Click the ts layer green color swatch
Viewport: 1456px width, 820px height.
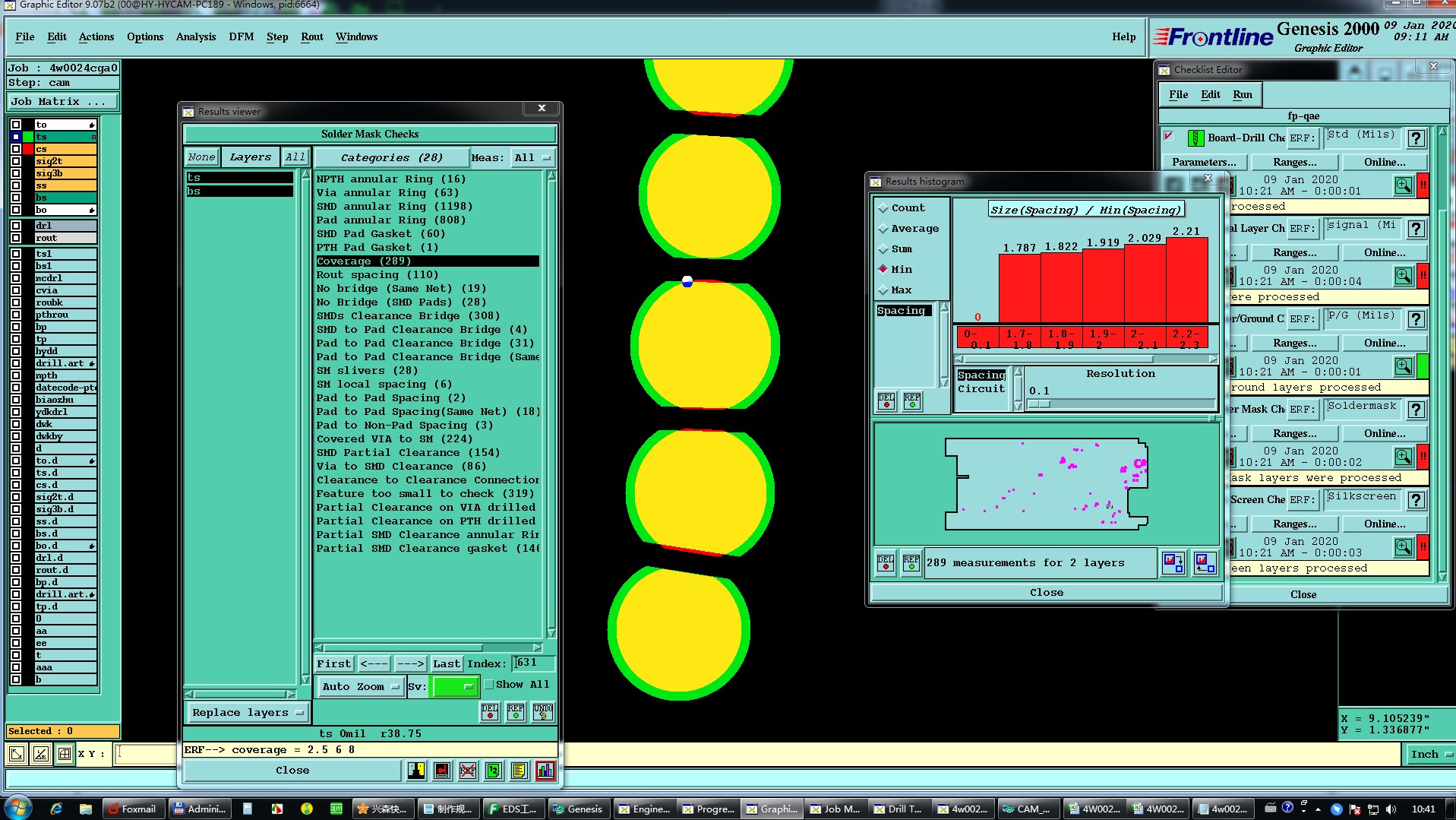28,137
